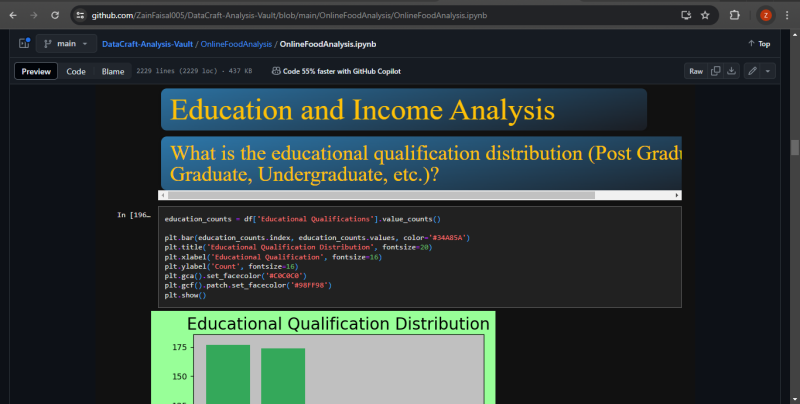Download the raw notebook file
800x404 pixels.
click(732, 71)
